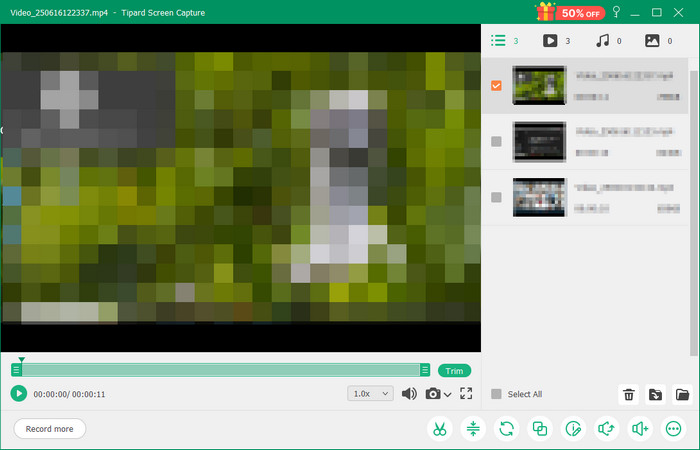
Task: Expand the snapshot options arrow beside camera
Action: 447,395
